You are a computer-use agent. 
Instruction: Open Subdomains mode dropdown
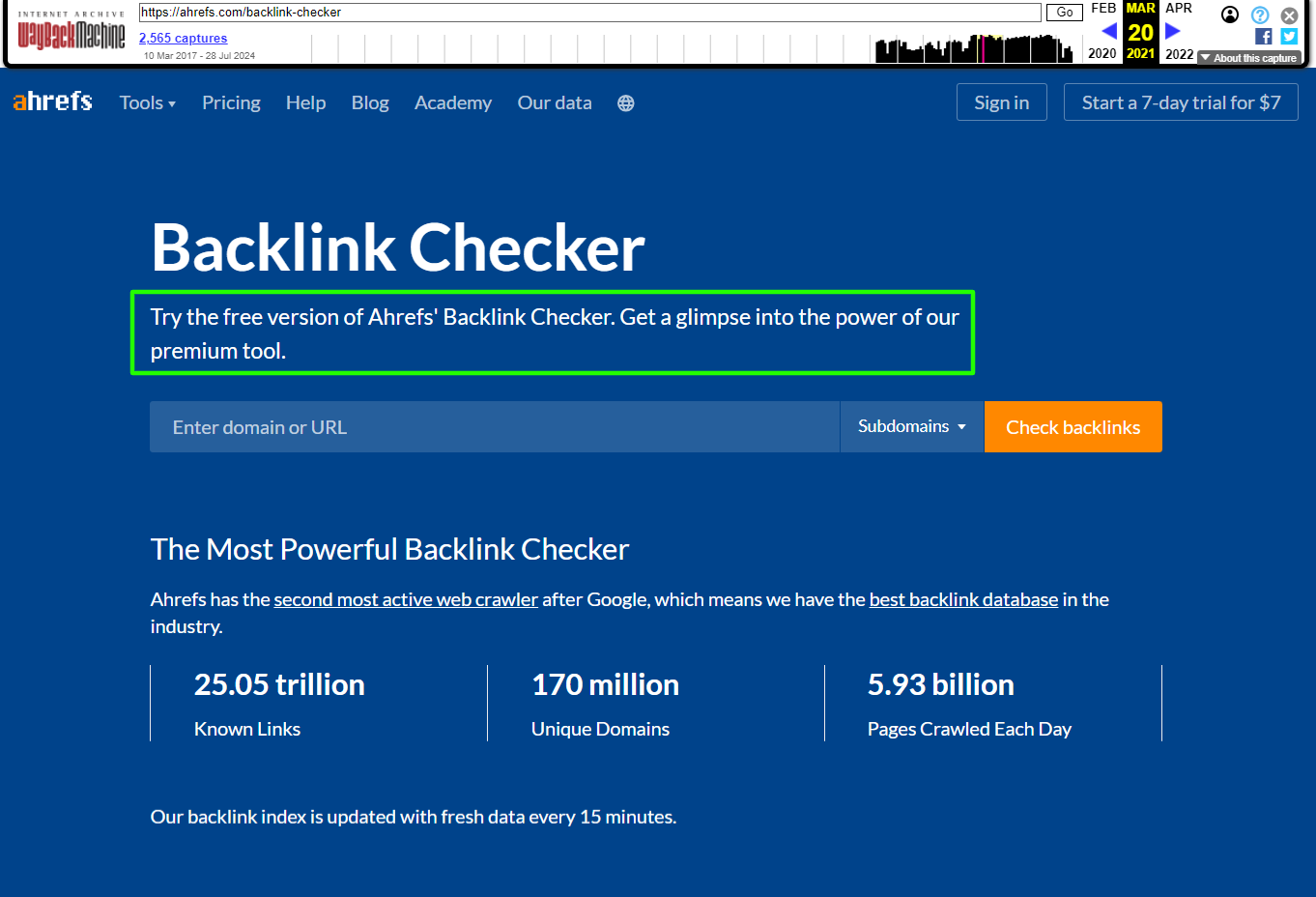(912, 426)
